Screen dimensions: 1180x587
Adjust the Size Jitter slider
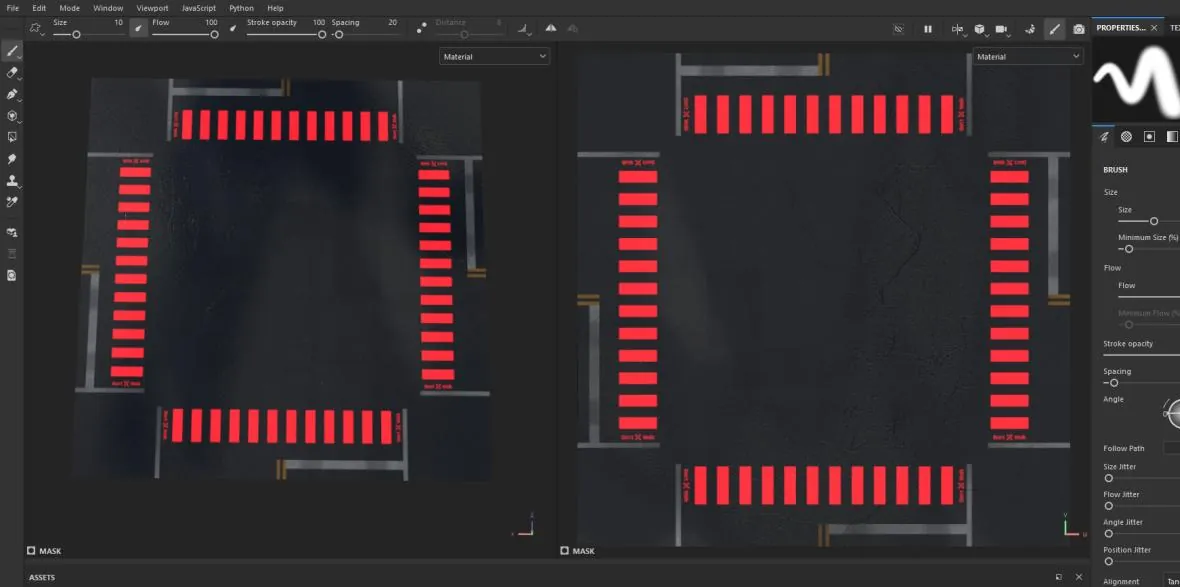click(x=1142, y=478)
